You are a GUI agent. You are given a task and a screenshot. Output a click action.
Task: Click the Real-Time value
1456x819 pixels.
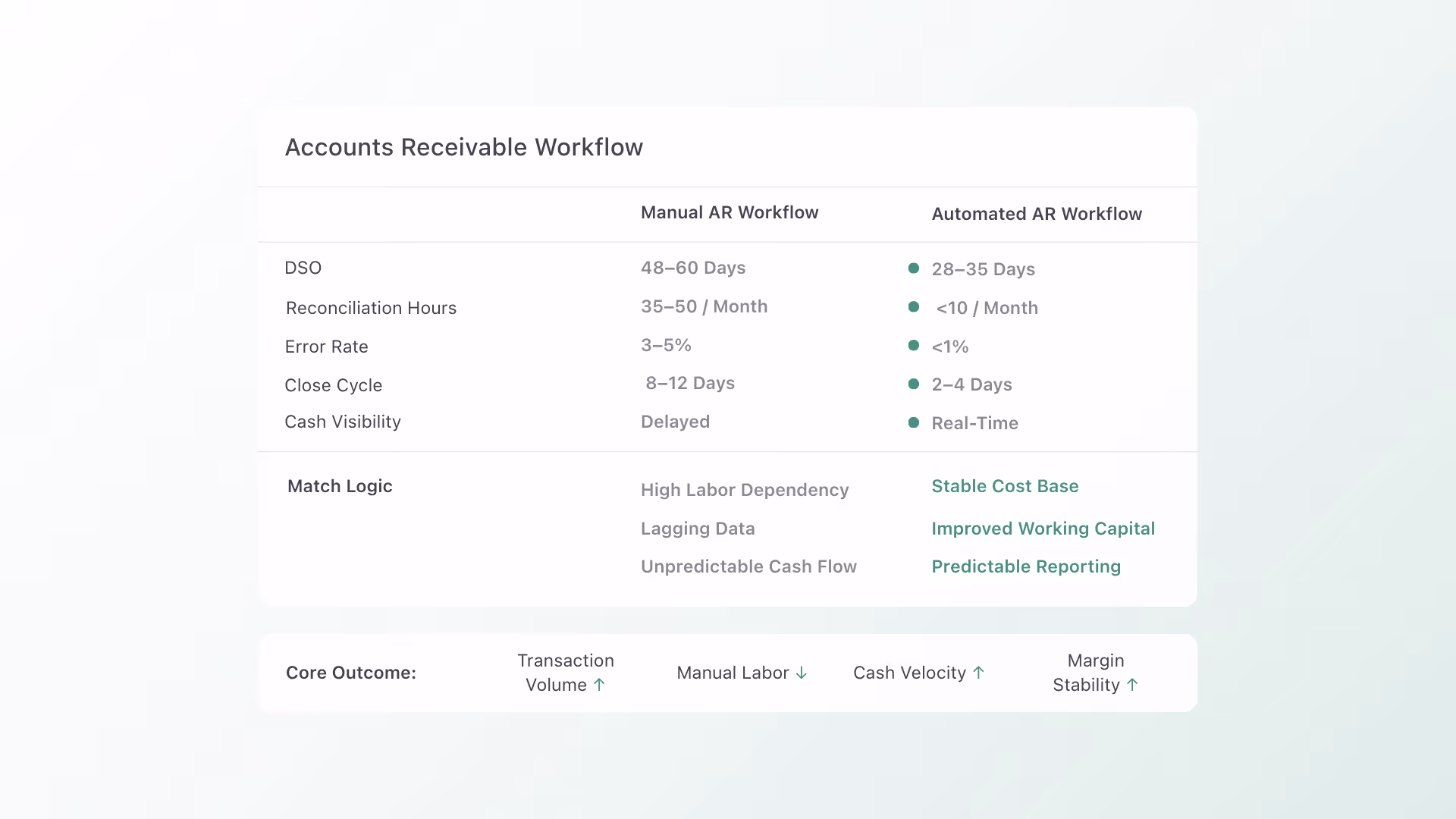[x=975, y=423]
